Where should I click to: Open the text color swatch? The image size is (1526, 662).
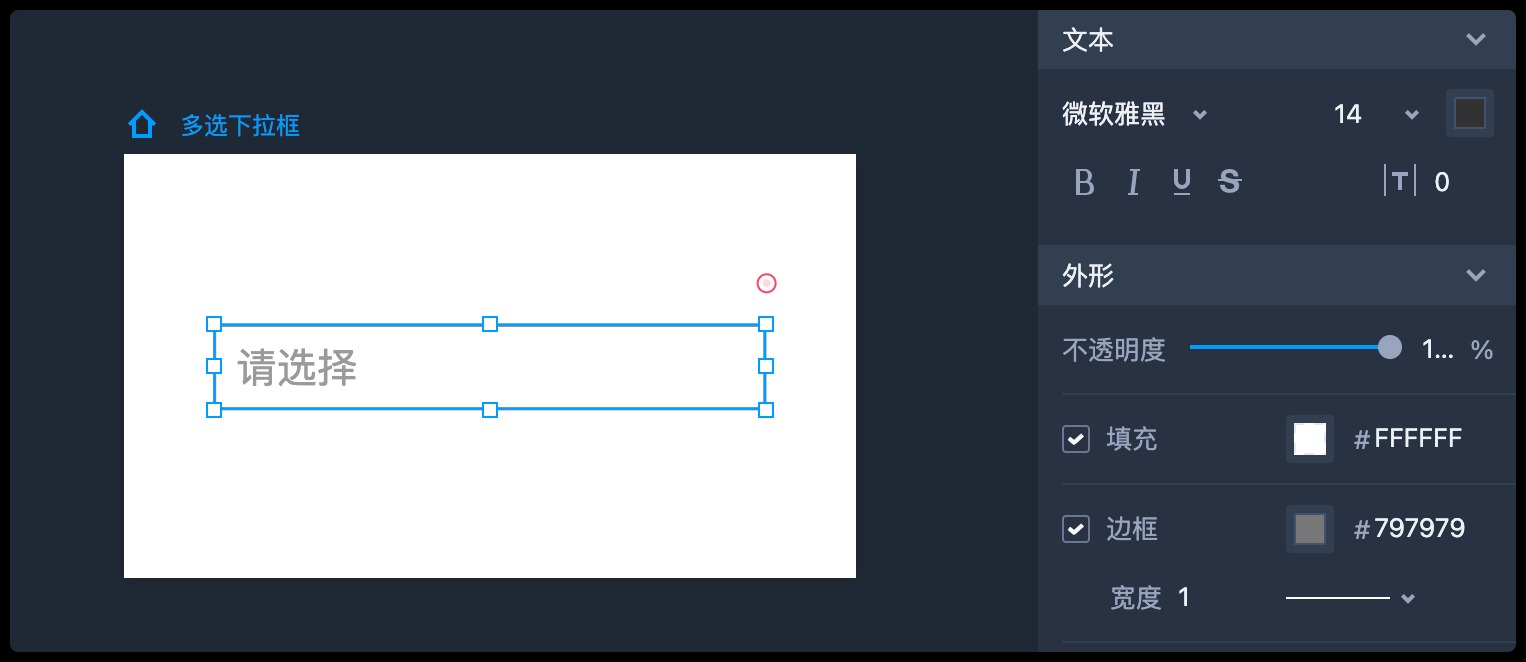[1469, 114]
